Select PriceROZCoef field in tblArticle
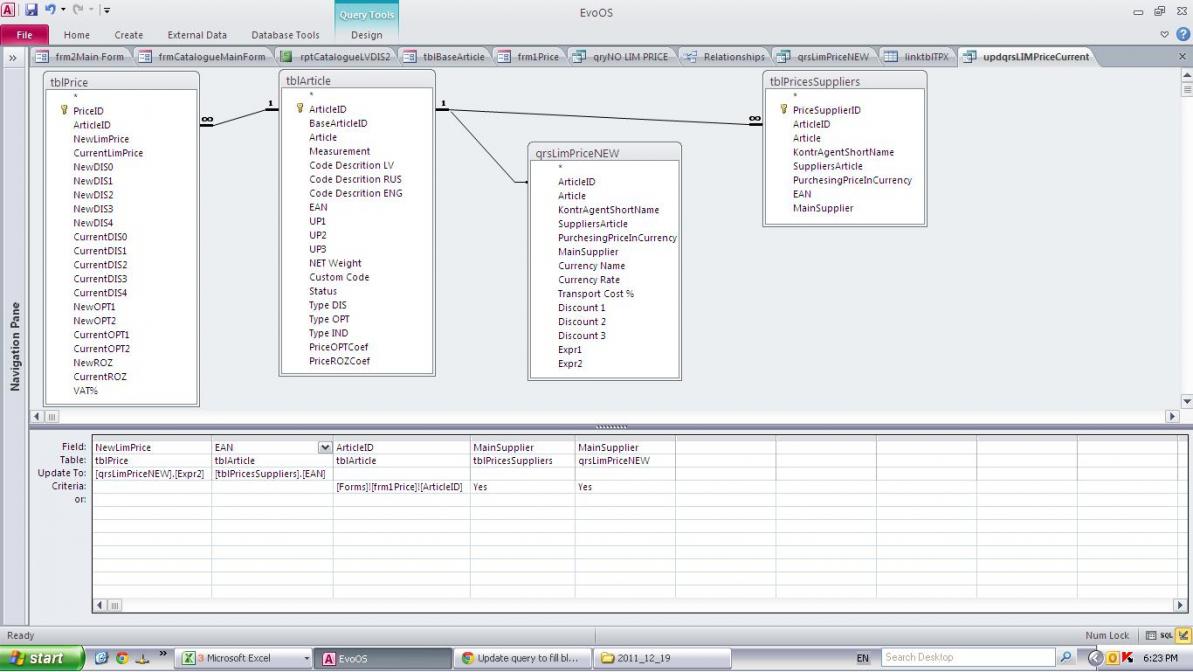This screenshot has height=672, width=1193. [x=339, y=361]
